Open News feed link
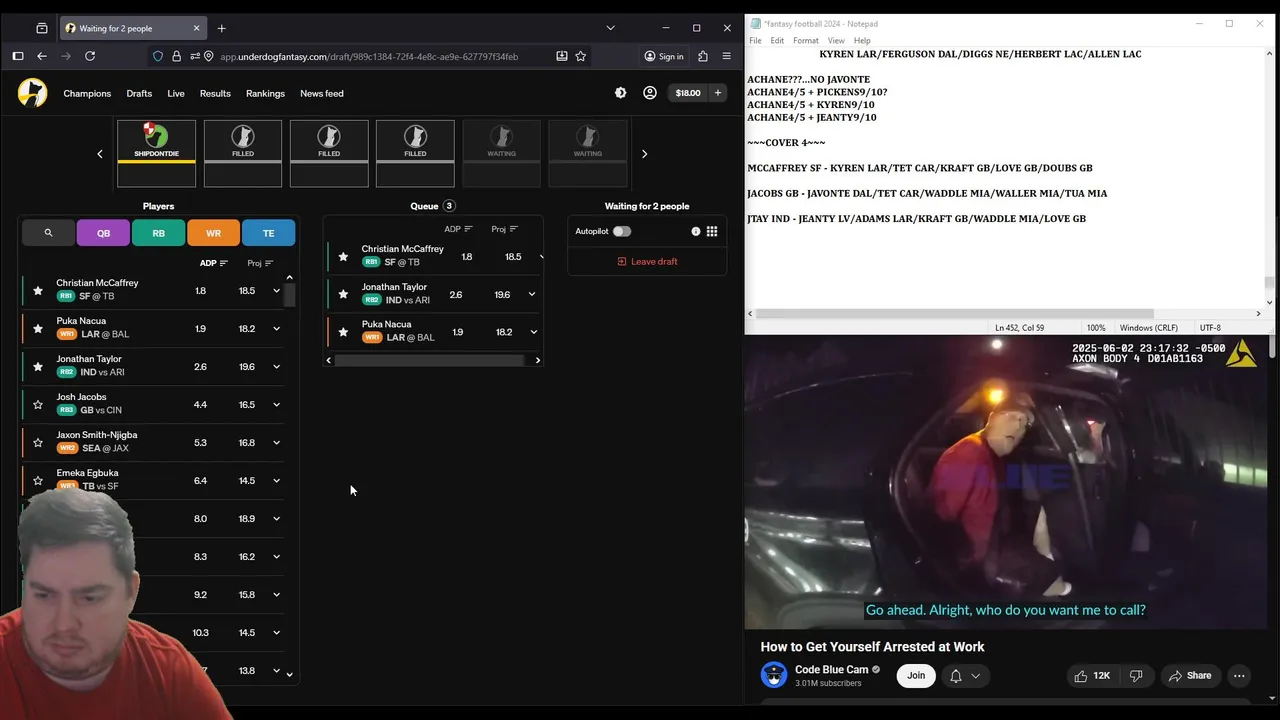Image resolution: width=1280 pixels, height=720 pixels. 322,93
